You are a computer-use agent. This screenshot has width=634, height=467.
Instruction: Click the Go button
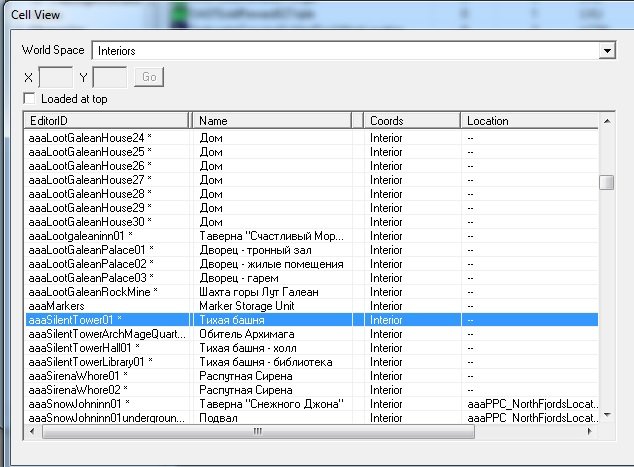tap(148, 77)
